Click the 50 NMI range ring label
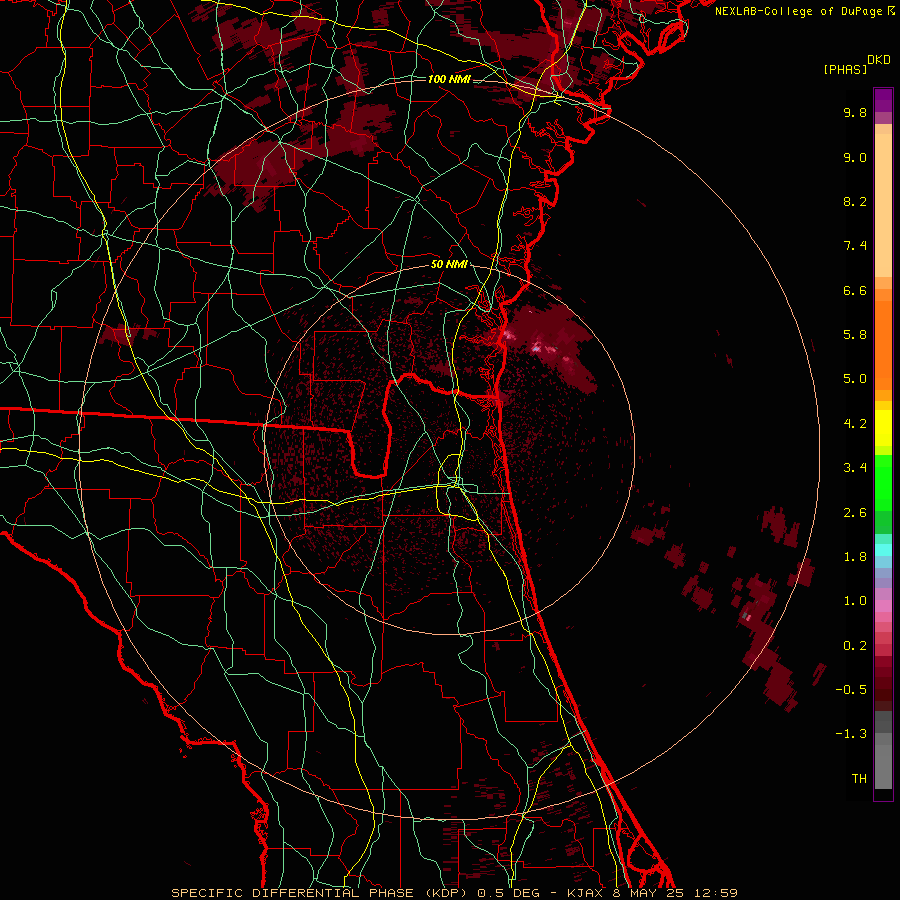 click(x=449, y=264)
